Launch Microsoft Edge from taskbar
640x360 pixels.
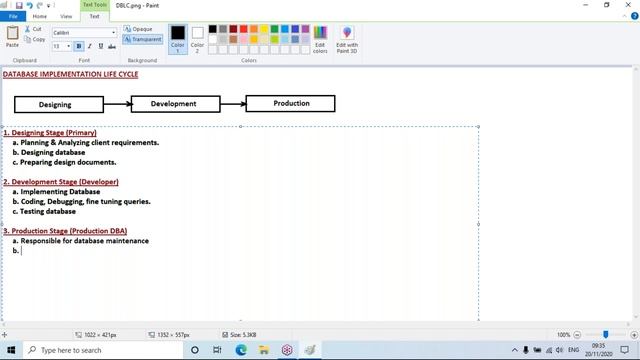click(x=241, y=350)
